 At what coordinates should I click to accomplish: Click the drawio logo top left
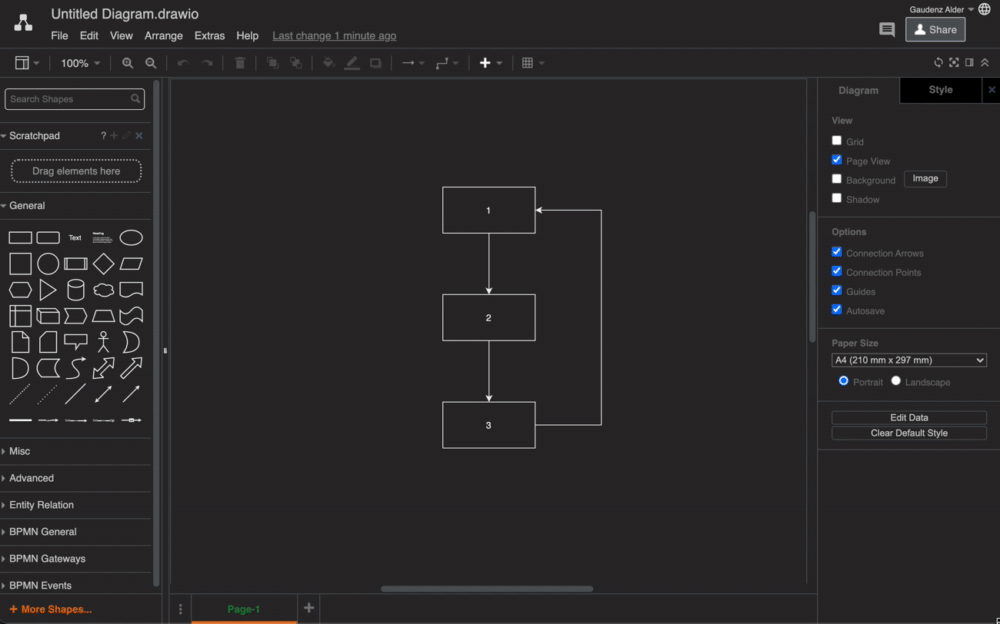pyautogui.click(x=22, y=20)
